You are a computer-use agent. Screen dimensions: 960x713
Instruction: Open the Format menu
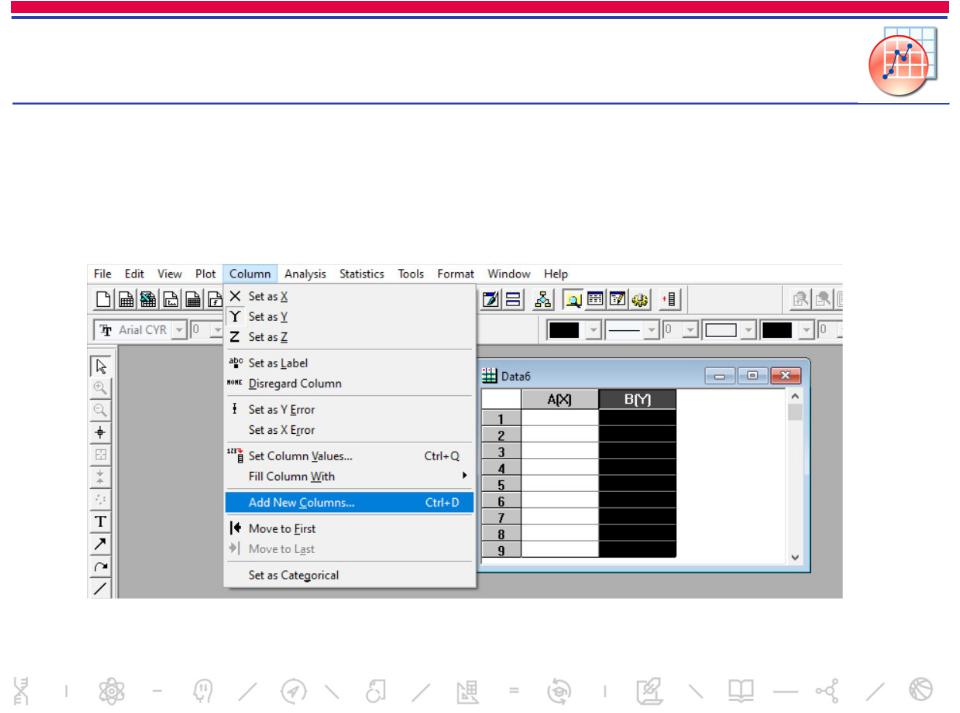pyautogui.click(x=455, y=274)
